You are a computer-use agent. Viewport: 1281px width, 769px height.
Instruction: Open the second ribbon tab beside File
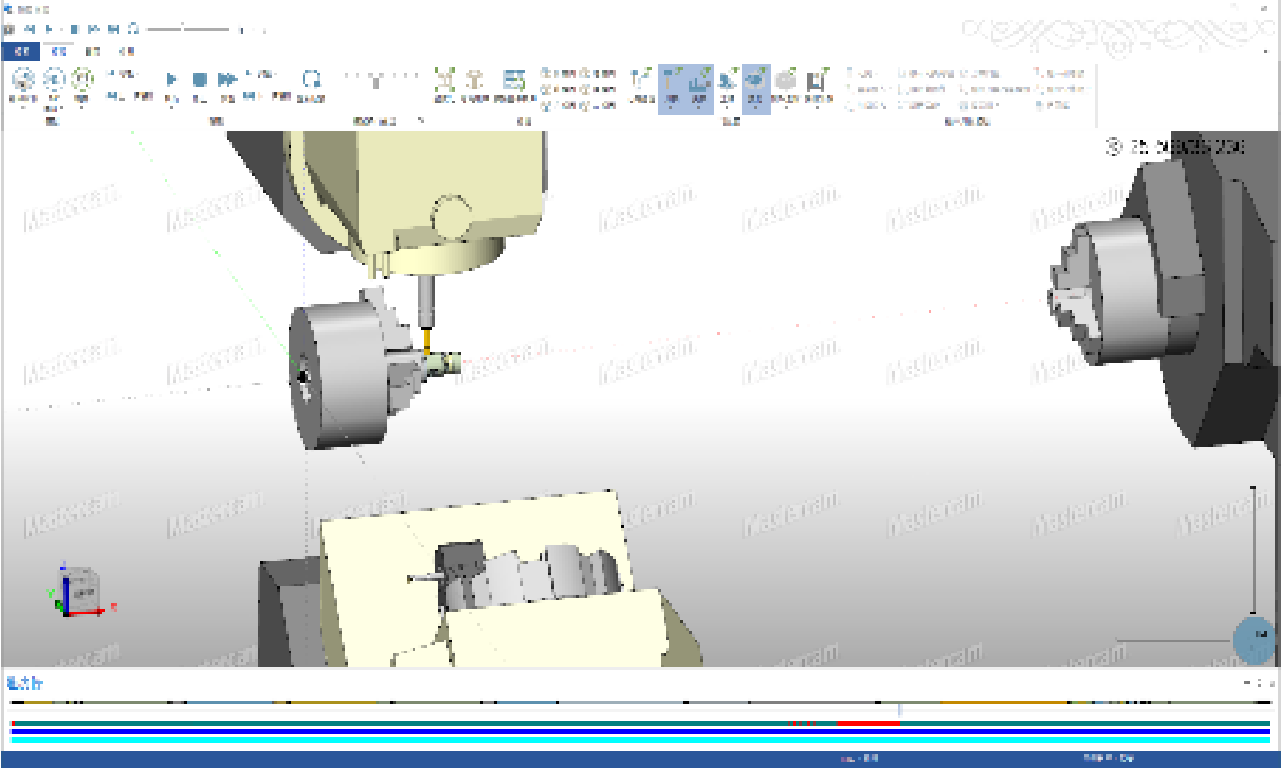[60, 50]
